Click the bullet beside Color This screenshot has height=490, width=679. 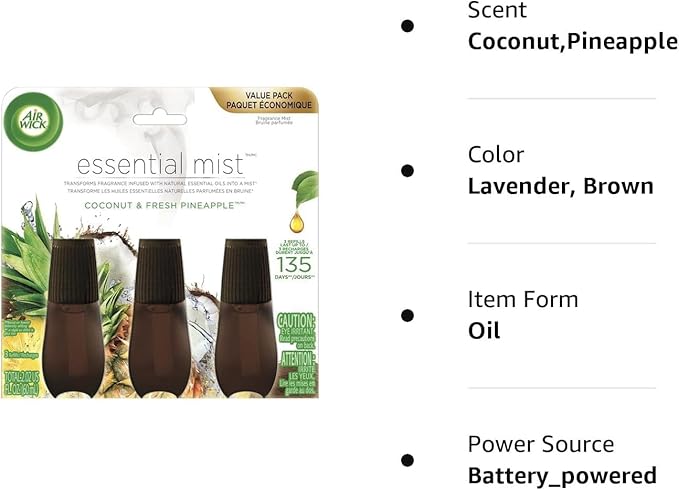coord(407,170)
